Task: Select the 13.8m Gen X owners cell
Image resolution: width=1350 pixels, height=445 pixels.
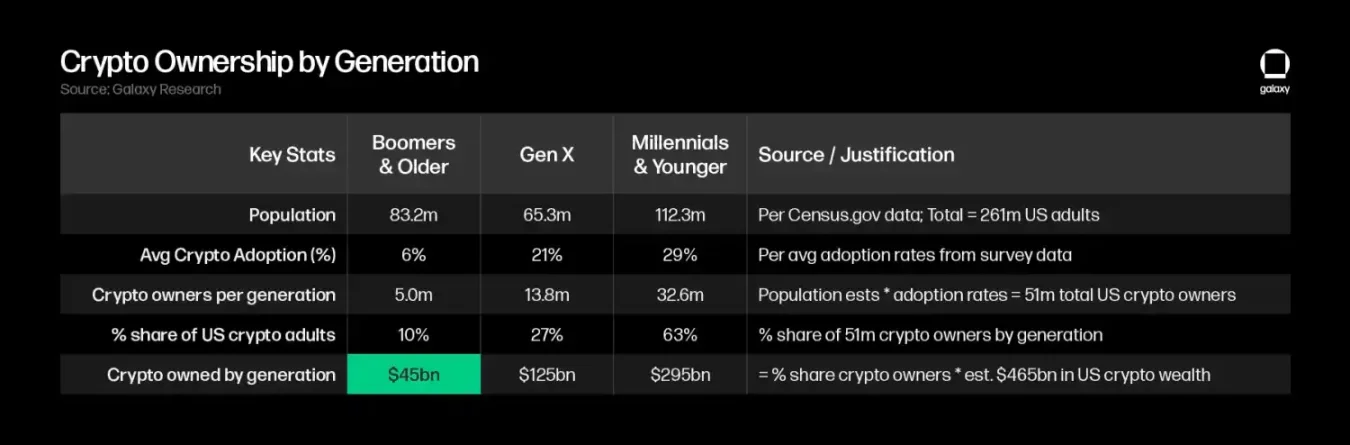Action: (547, 295)
